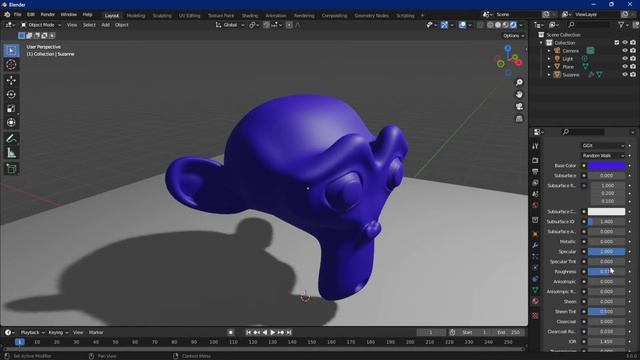
Task: Open the Output properties tab icon
Action: (535, 172)
